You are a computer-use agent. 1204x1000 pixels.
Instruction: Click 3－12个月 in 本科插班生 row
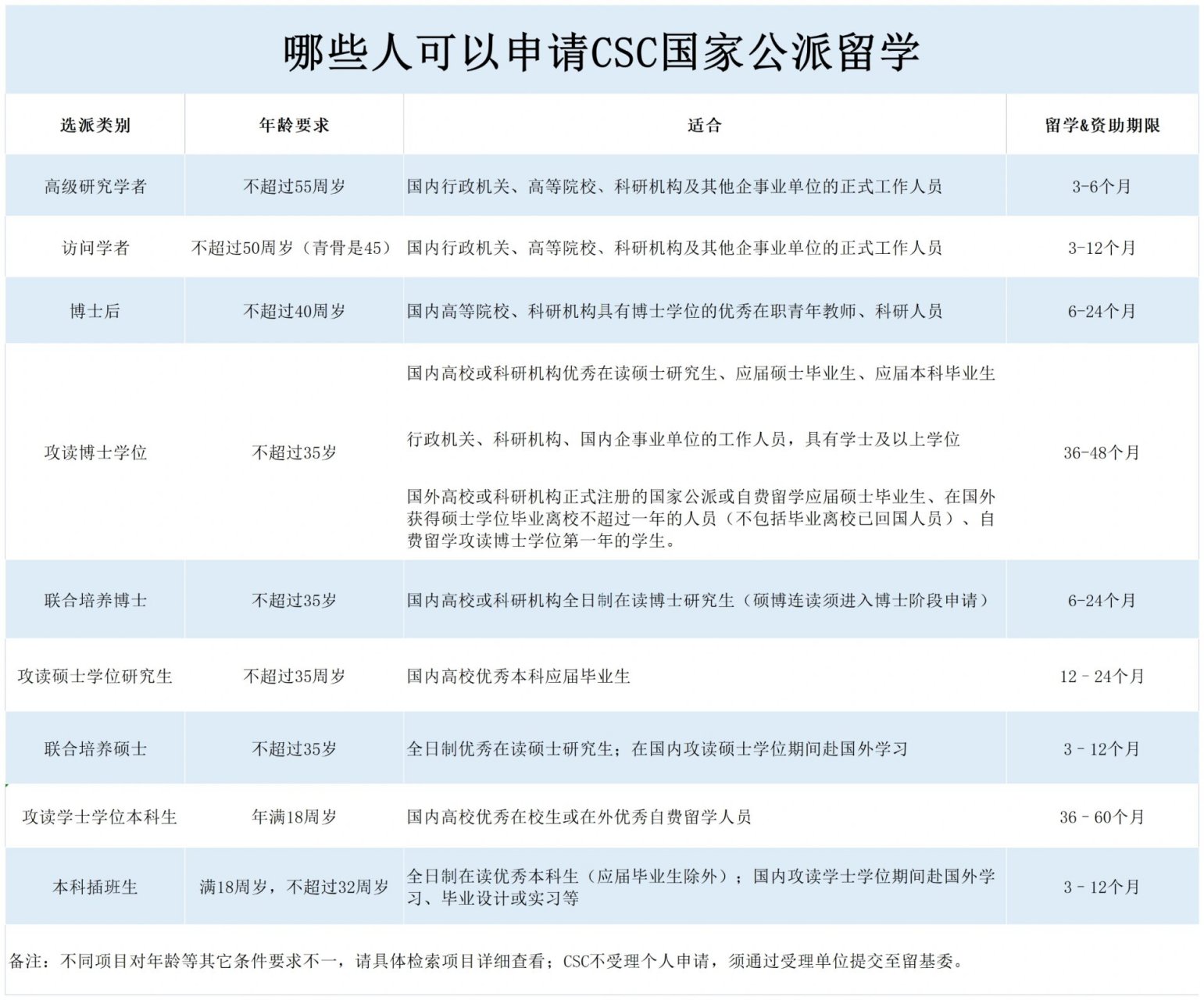coord(1102,887)
